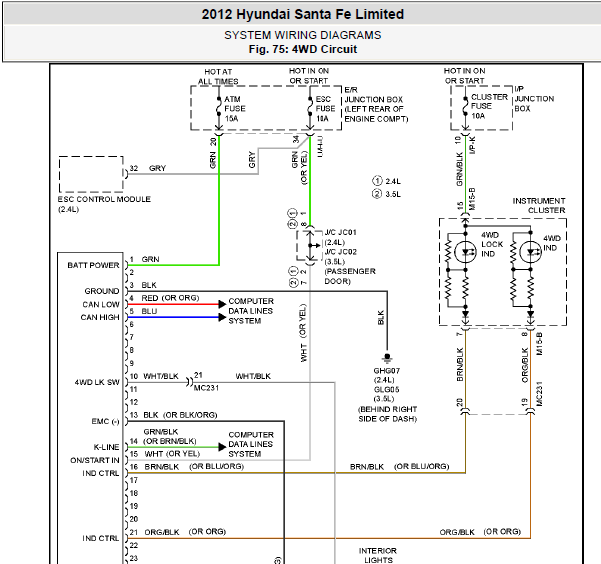
Task: Click the 'BLU' wire label at pin 5
Action: point(149,311)
